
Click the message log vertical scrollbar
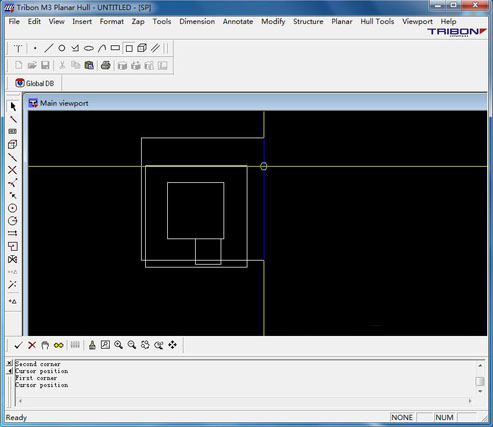pyautogui.click(x=480, y=379)
